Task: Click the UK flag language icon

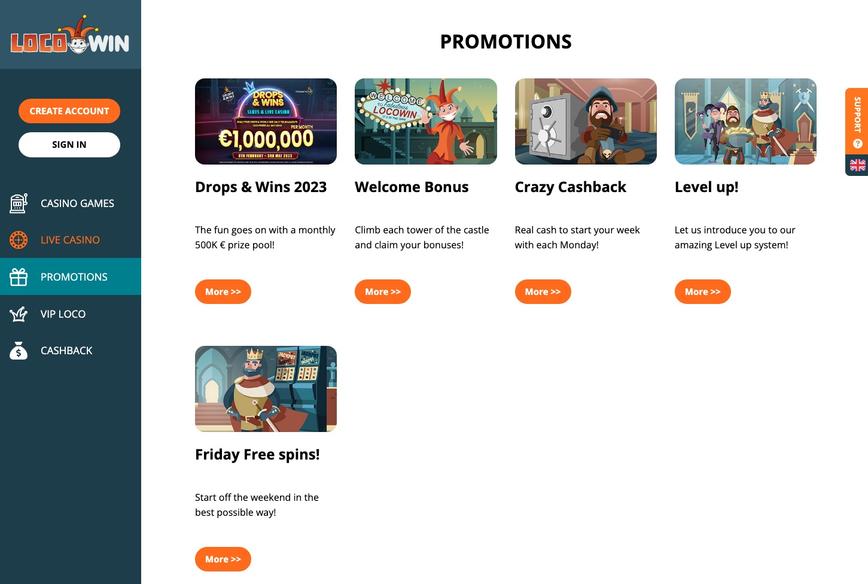Action: [857, 163]
